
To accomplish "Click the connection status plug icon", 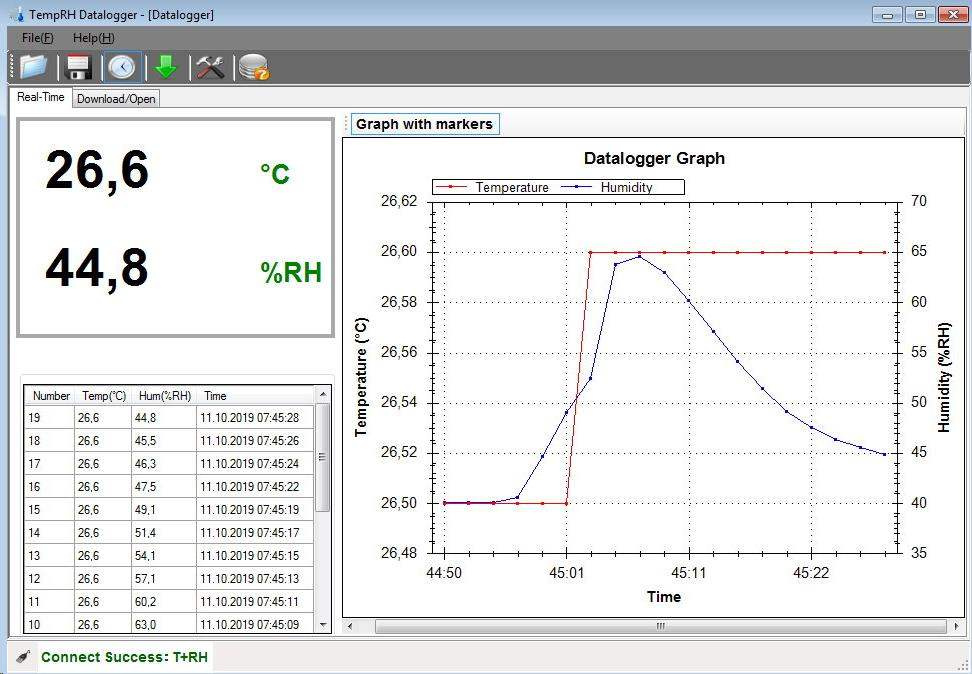I will (x=24, y=657).
